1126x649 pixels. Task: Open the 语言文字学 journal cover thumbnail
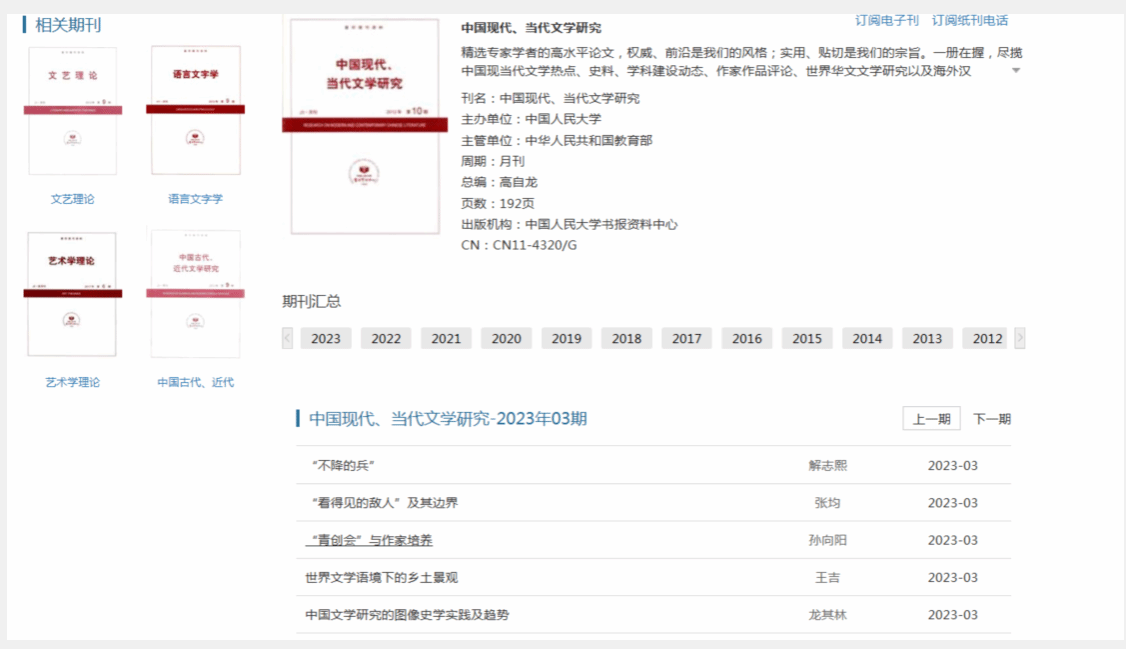tap(195, 111)
